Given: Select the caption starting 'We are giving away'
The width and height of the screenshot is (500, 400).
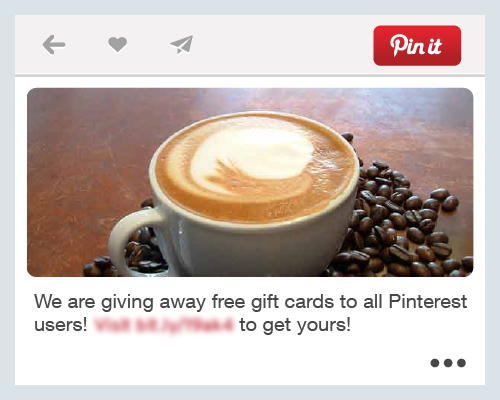Looking at the screenshot, I should click(x=250, y=313).
